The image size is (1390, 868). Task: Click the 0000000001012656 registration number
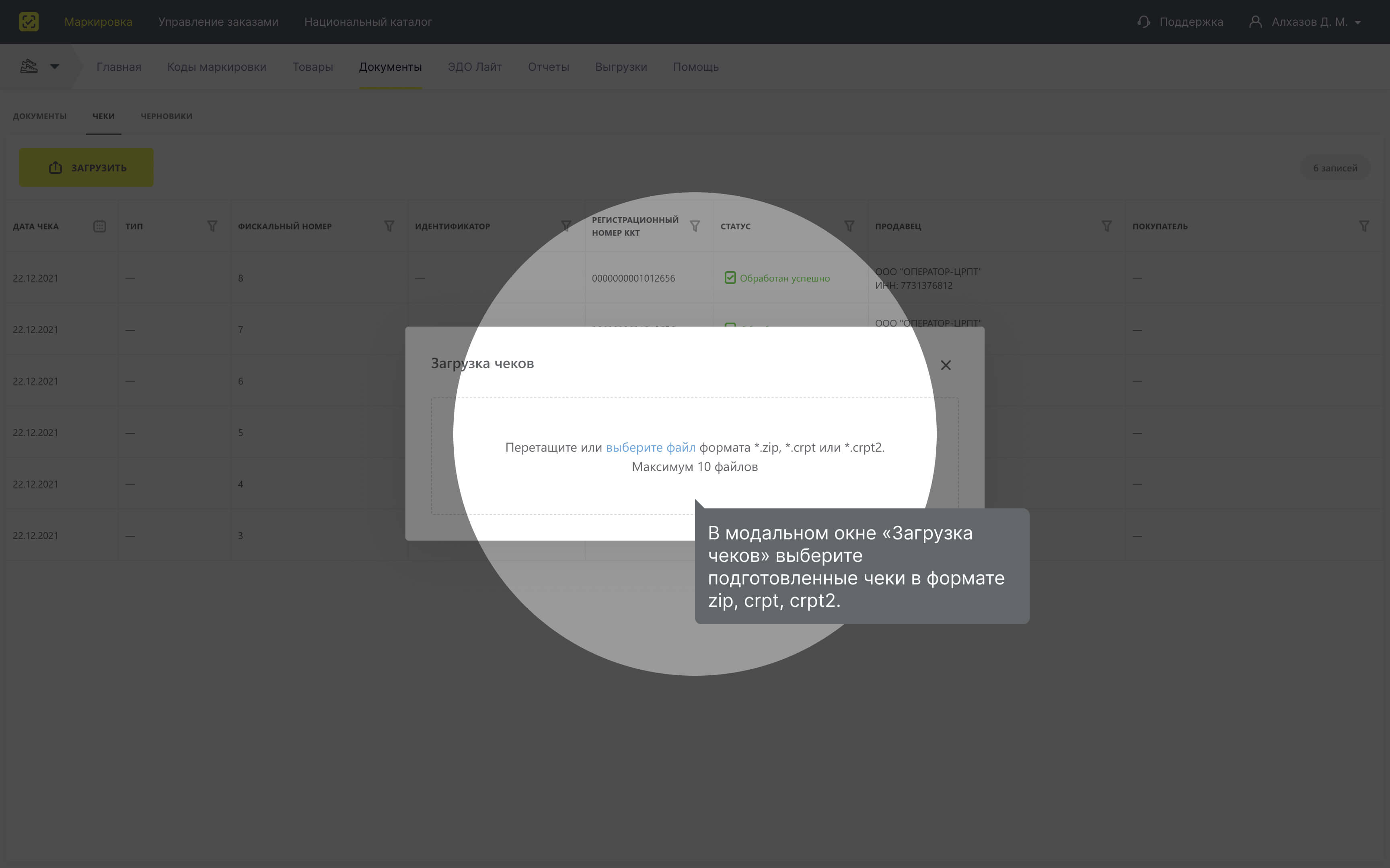coord(633,278)
